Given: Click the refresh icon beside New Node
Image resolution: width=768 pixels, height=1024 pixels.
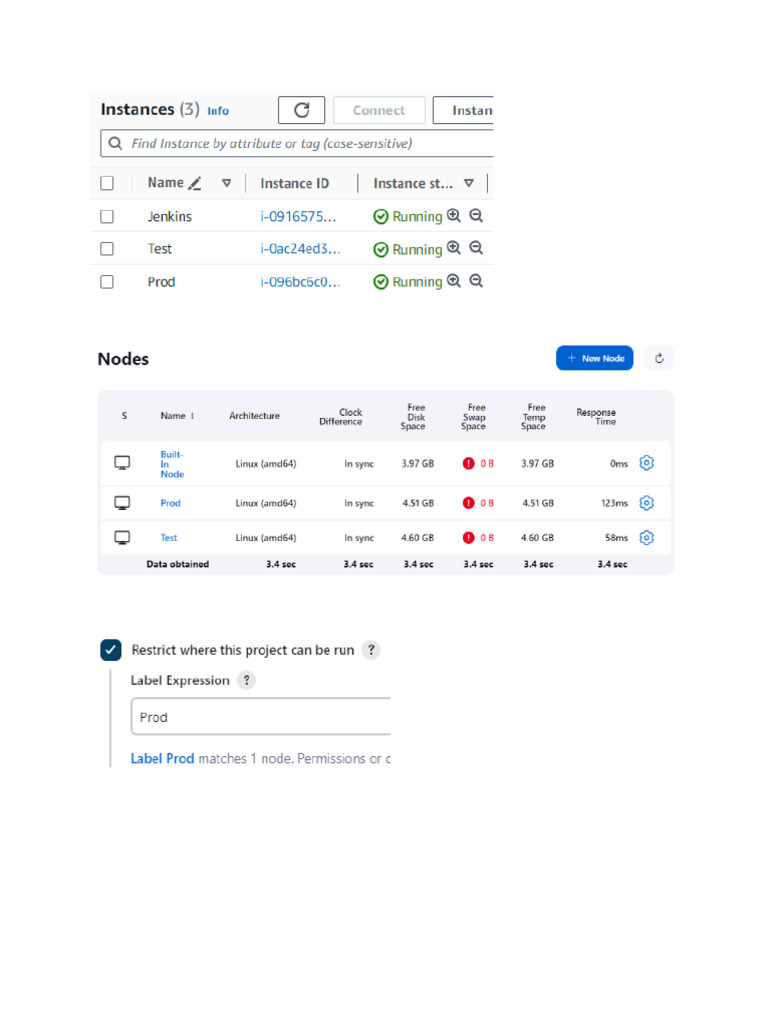Looking at the screenshot, I should [659, 358].
